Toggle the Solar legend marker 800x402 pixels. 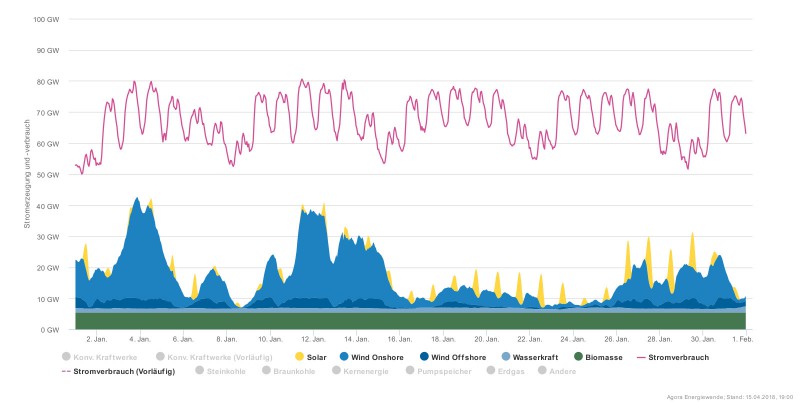[x=301, y=356]
